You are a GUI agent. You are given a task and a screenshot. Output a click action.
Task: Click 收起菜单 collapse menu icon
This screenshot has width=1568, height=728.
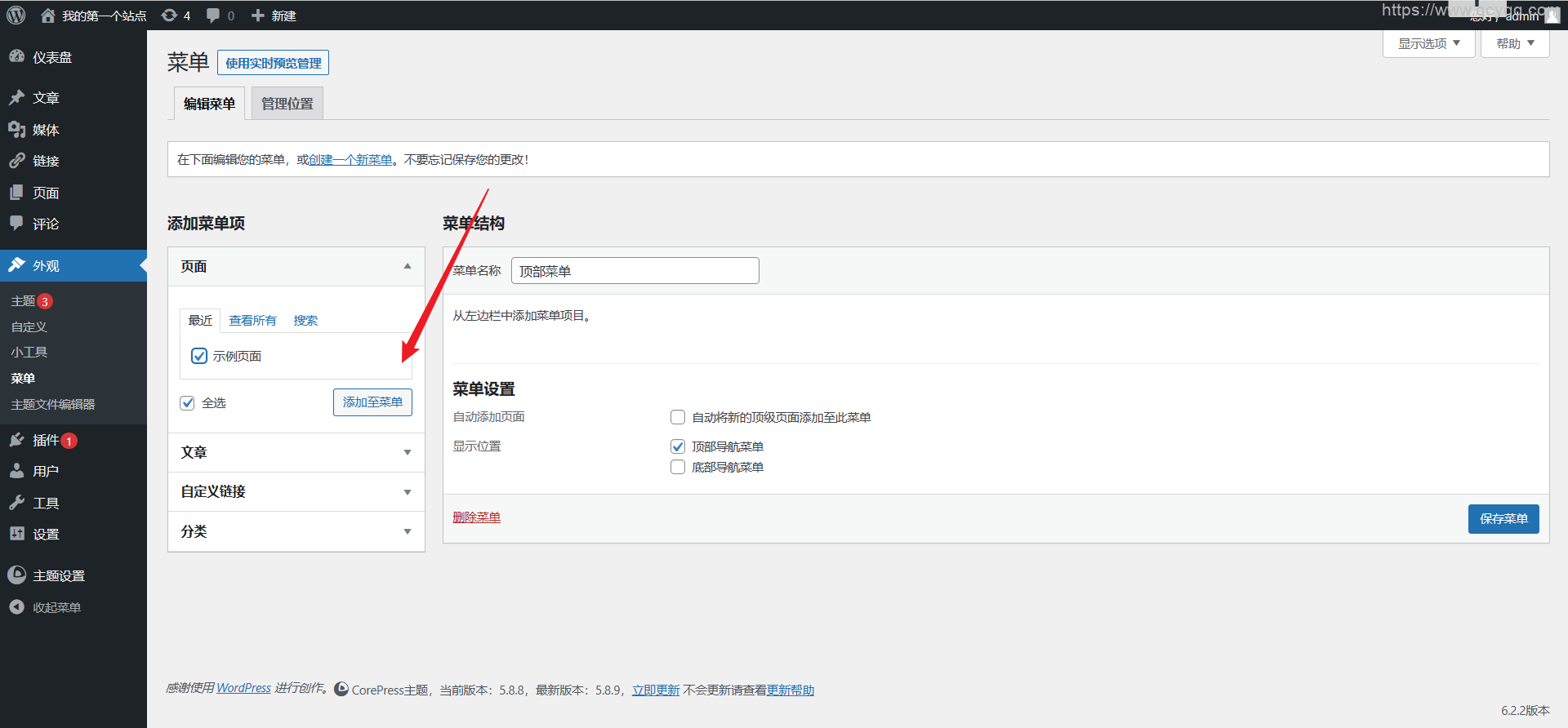17,607
